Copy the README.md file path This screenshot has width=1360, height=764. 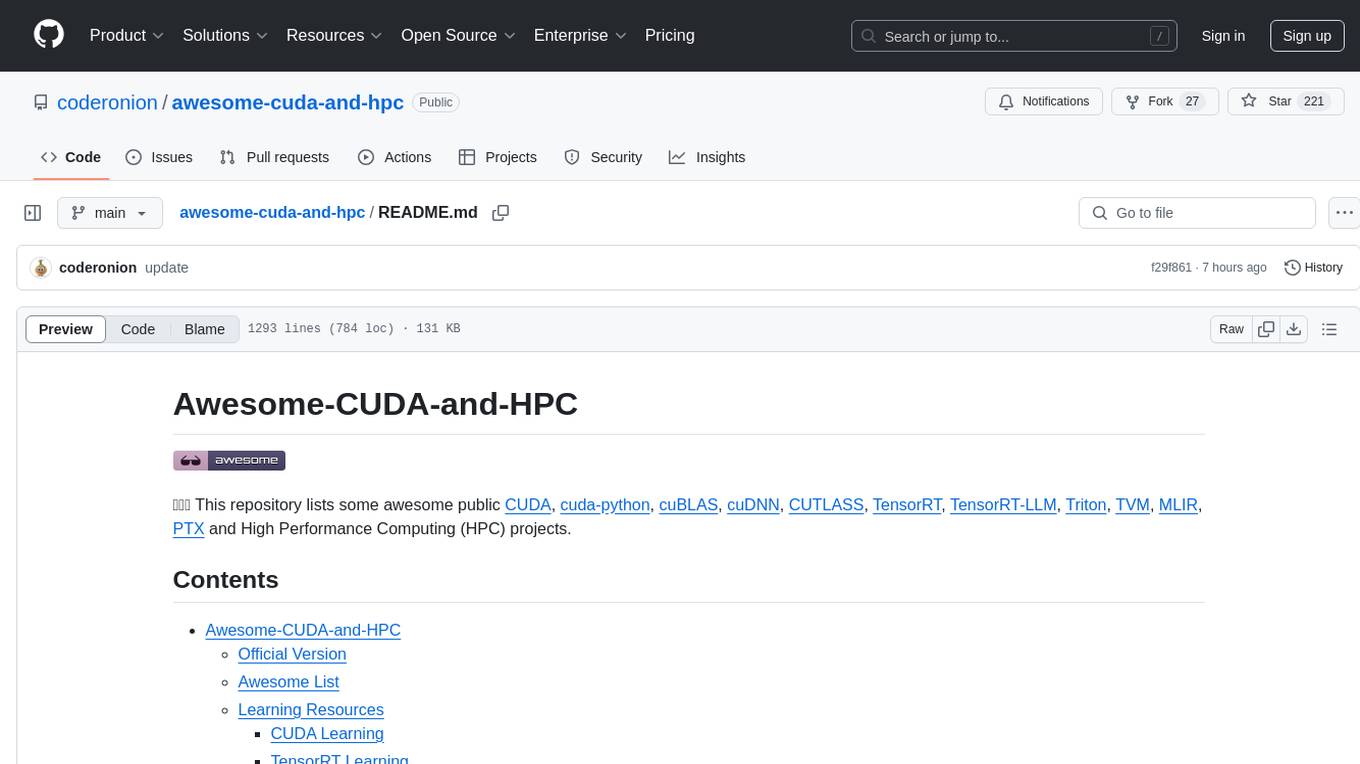pyautogui.click(x=501, y=213)
